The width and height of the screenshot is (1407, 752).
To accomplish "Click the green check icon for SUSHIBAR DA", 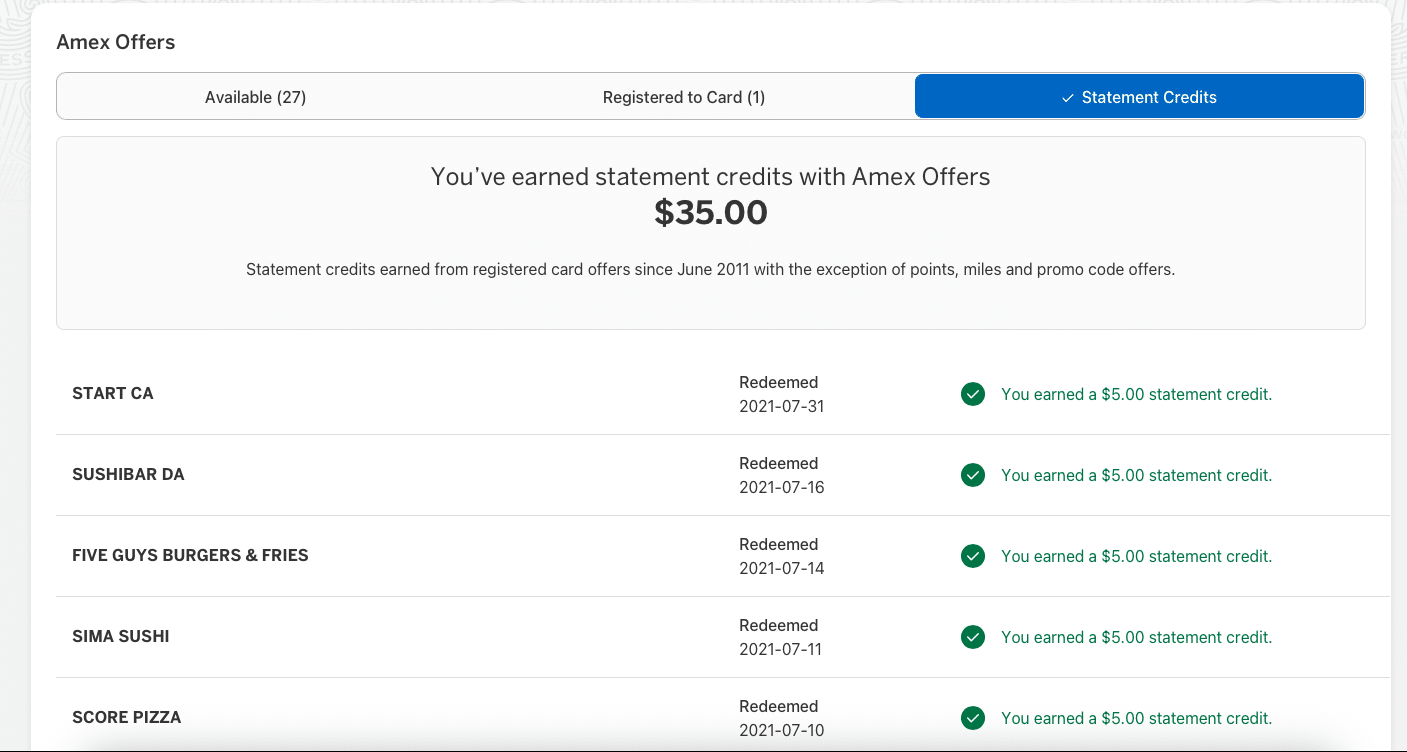I will 973,475.
